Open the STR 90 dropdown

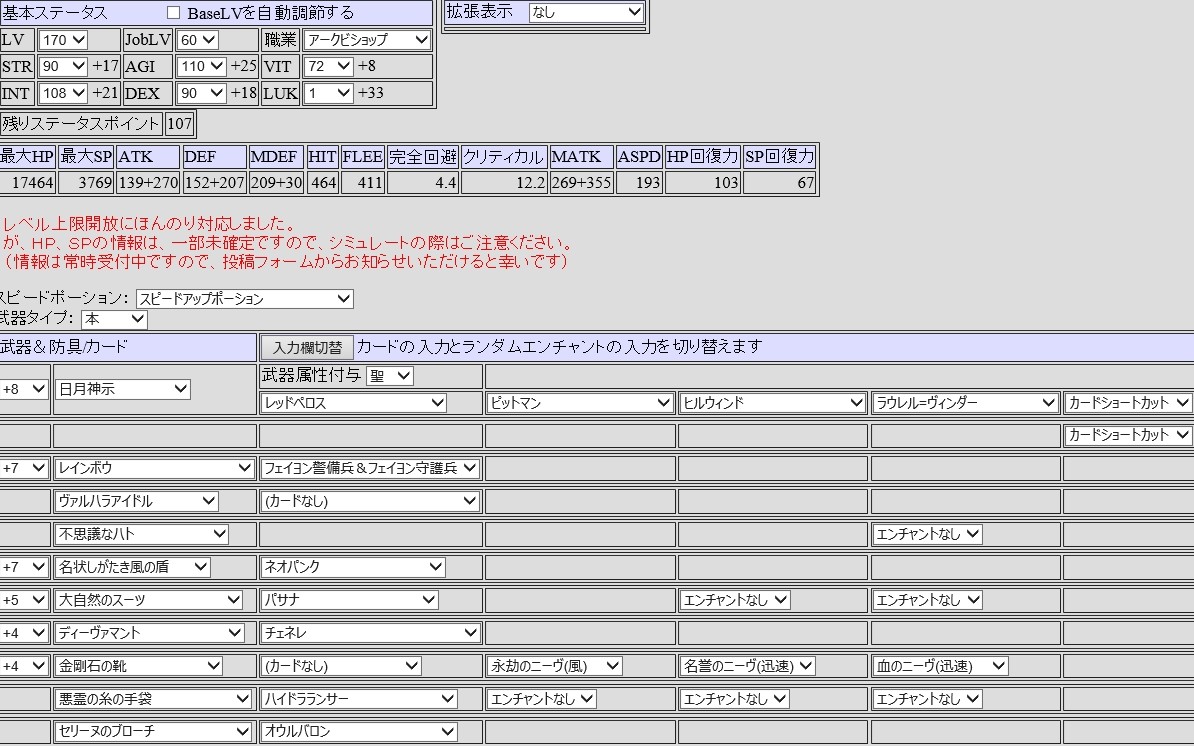63,67
